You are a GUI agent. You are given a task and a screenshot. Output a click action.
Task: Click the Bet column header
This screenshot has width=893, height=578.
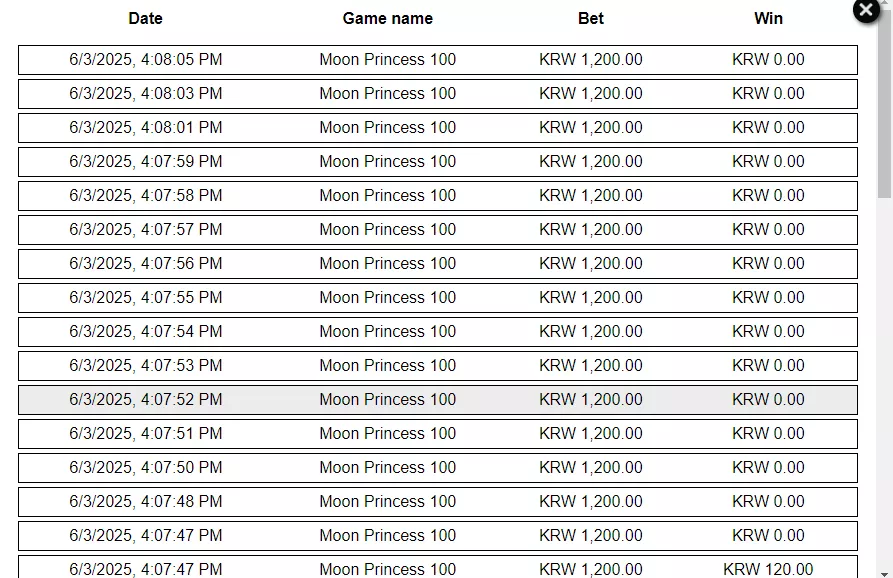pos(591,18)
